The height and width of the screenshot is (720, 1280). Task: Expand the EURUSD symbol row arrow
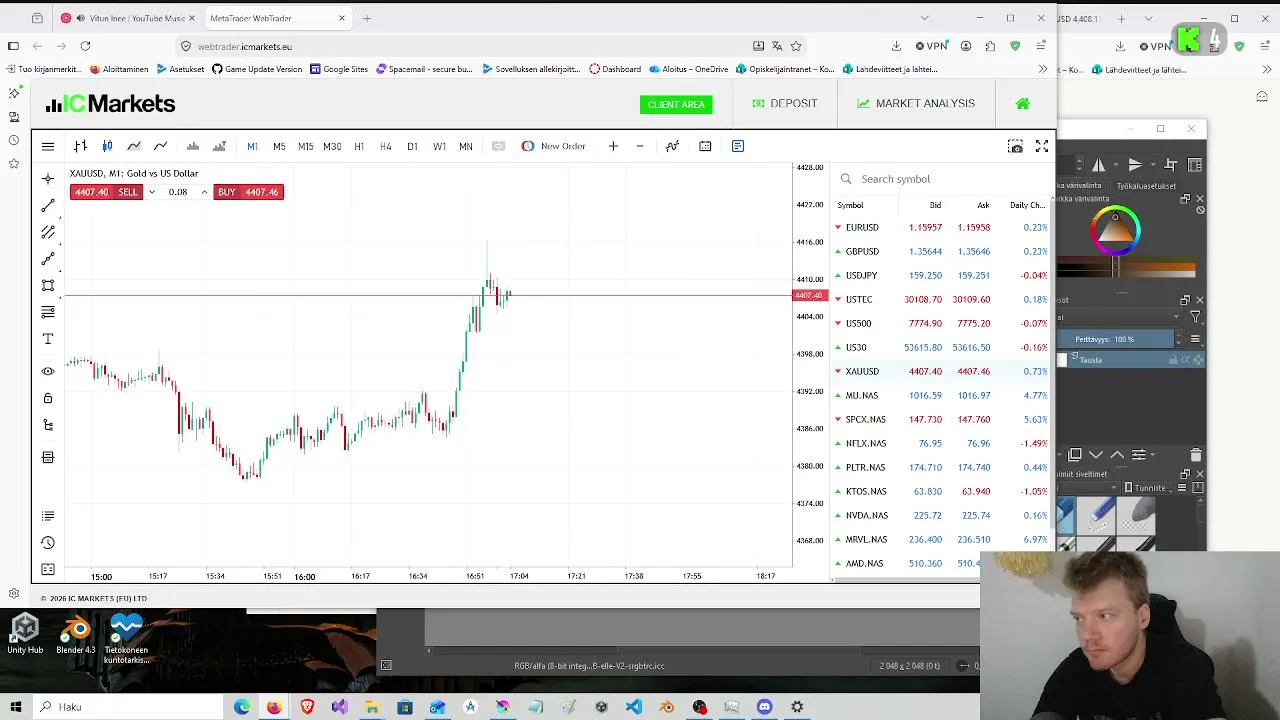[838, 228]
